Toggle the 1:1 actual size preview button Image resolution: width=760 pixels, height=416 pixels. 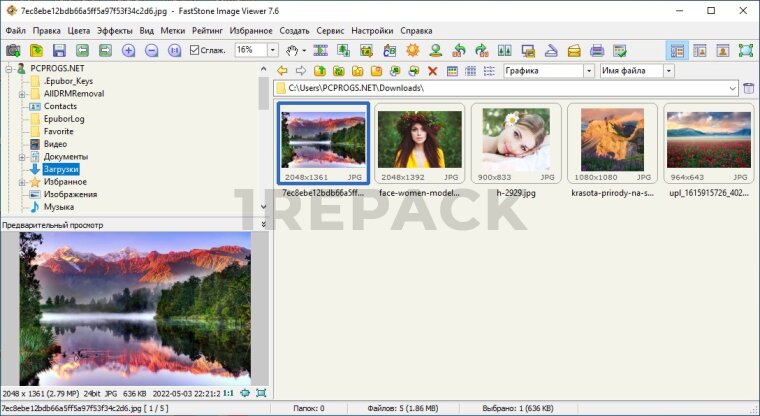tap(228, 393)
